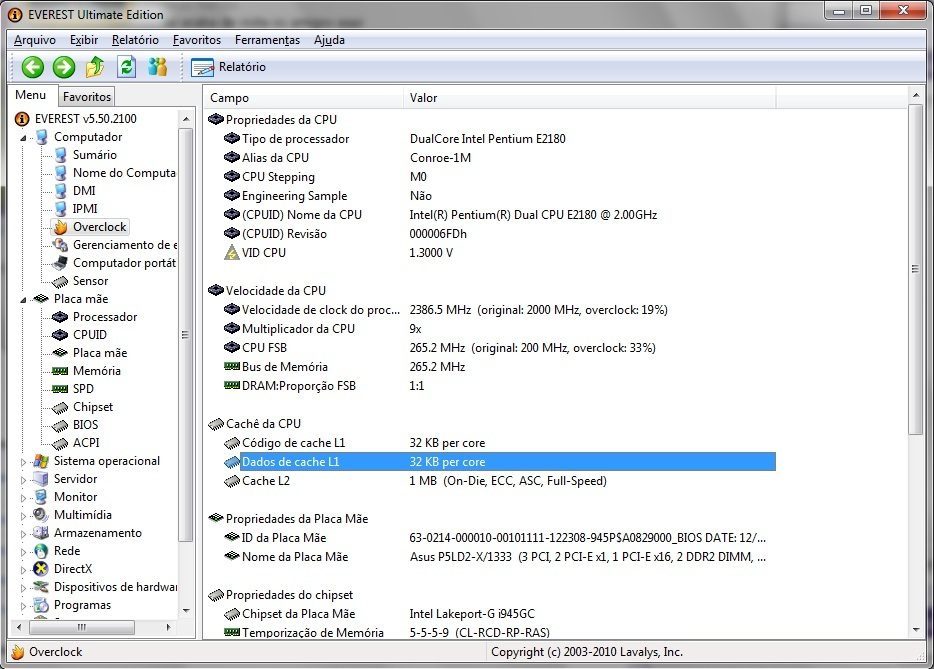This screenshot has height=669, width=934.
Task: Collapse the Computador tree node
Action: [x=23, y=138]
